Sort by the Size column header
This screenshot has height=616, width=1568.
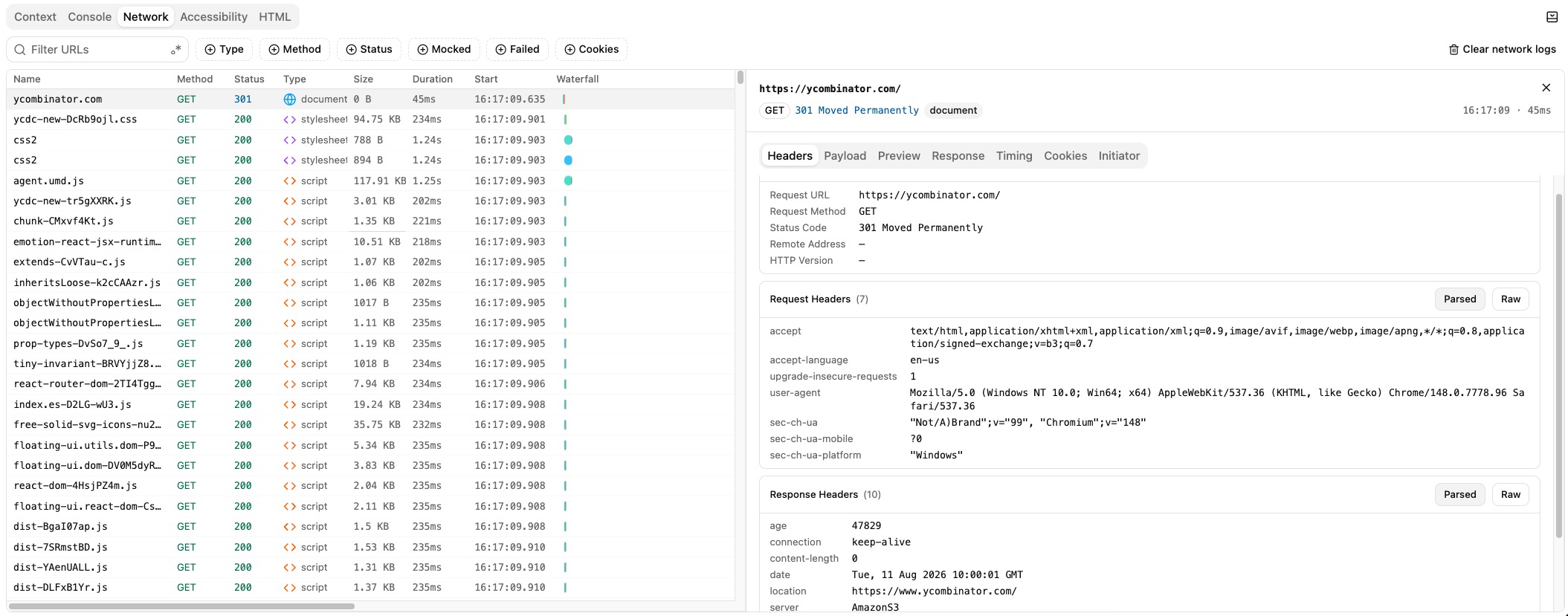364,80
